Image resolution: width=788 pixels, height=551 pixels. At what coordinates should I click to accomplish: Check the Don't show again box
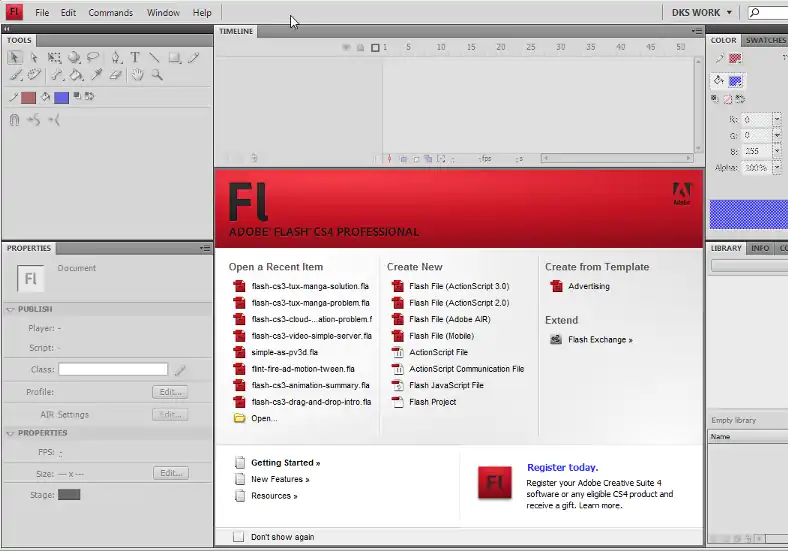pyautogui.click(x=238, y=537)
